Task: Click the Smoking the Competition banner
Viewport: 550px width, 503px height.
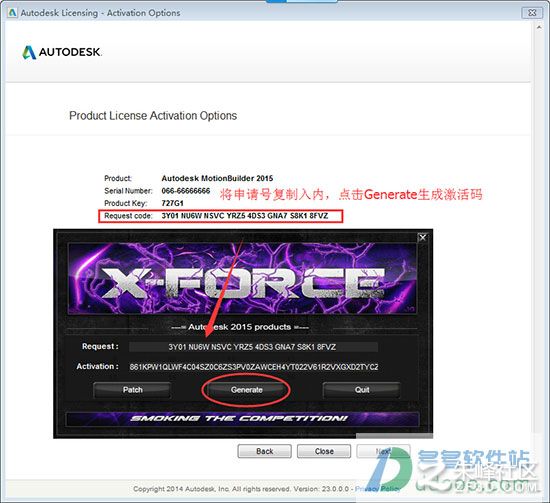Action: [242, 418]
